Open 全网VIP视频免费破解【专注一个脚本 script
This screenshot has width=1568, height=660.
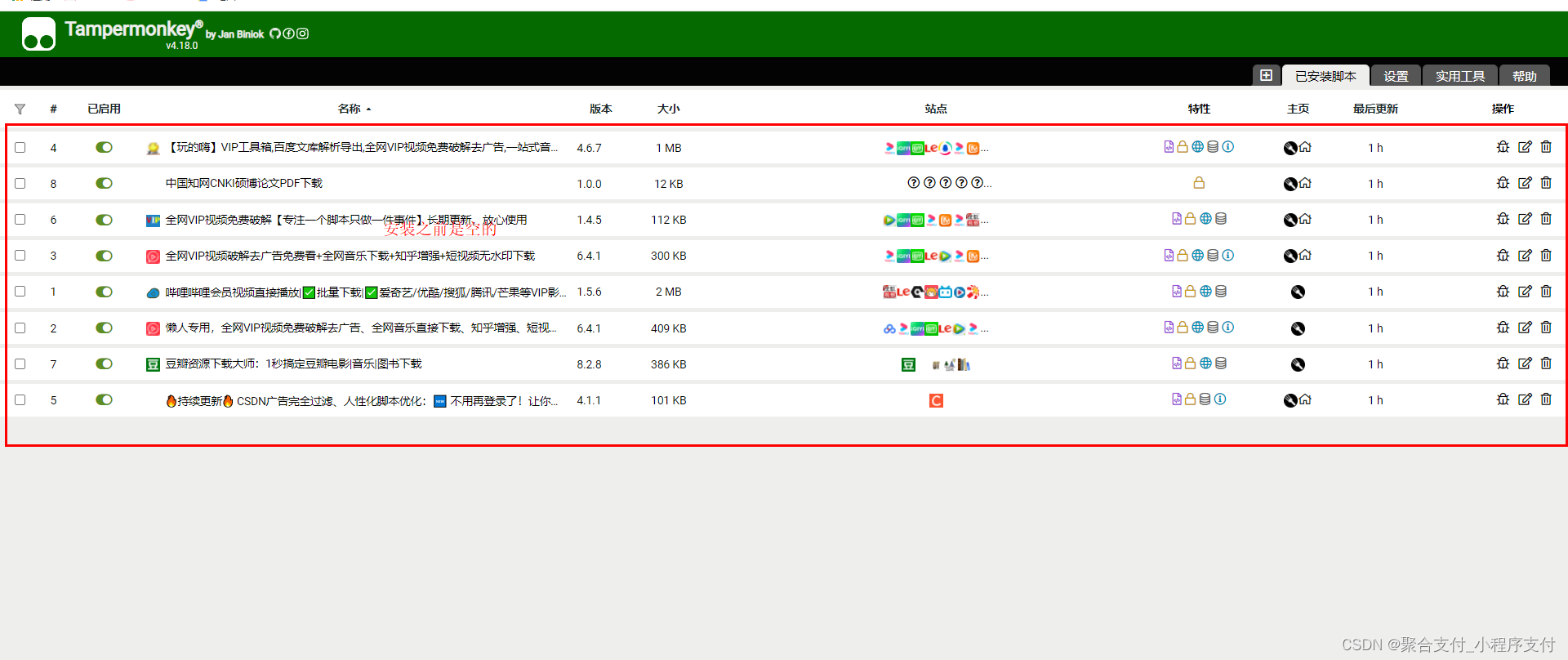pyautogui.click(x=346, y=220)
